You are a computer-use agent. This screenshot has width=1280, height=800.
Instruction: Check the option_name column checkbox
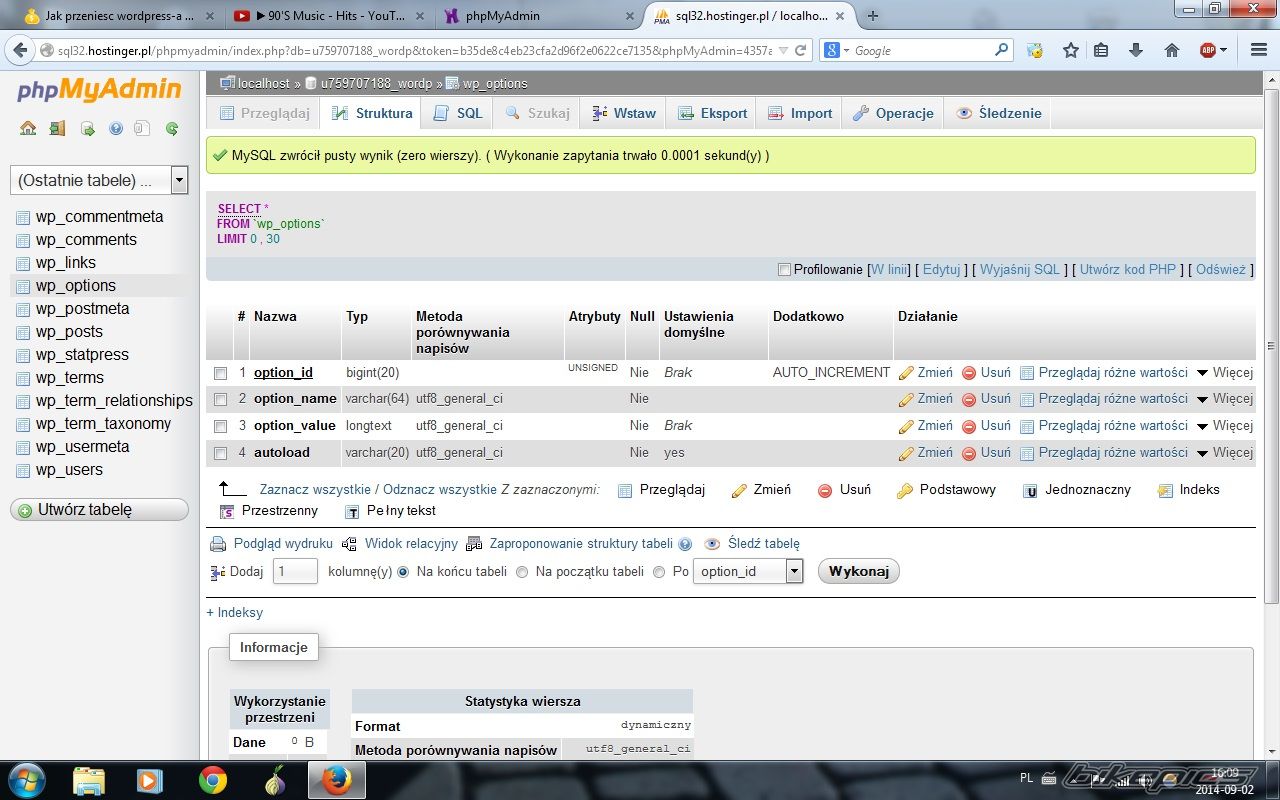220,399
